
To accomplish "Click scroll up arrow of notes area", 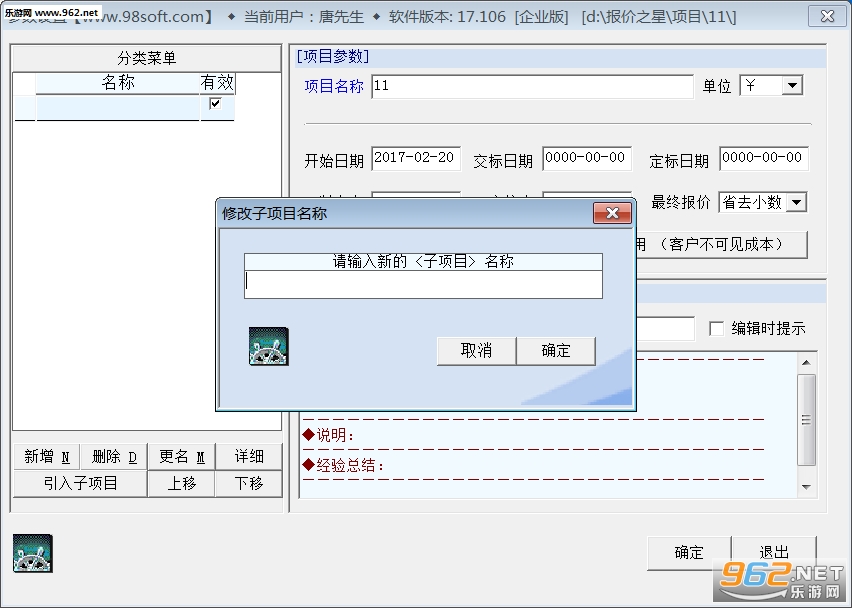I will pyautogui.click(x=806, y=362).
